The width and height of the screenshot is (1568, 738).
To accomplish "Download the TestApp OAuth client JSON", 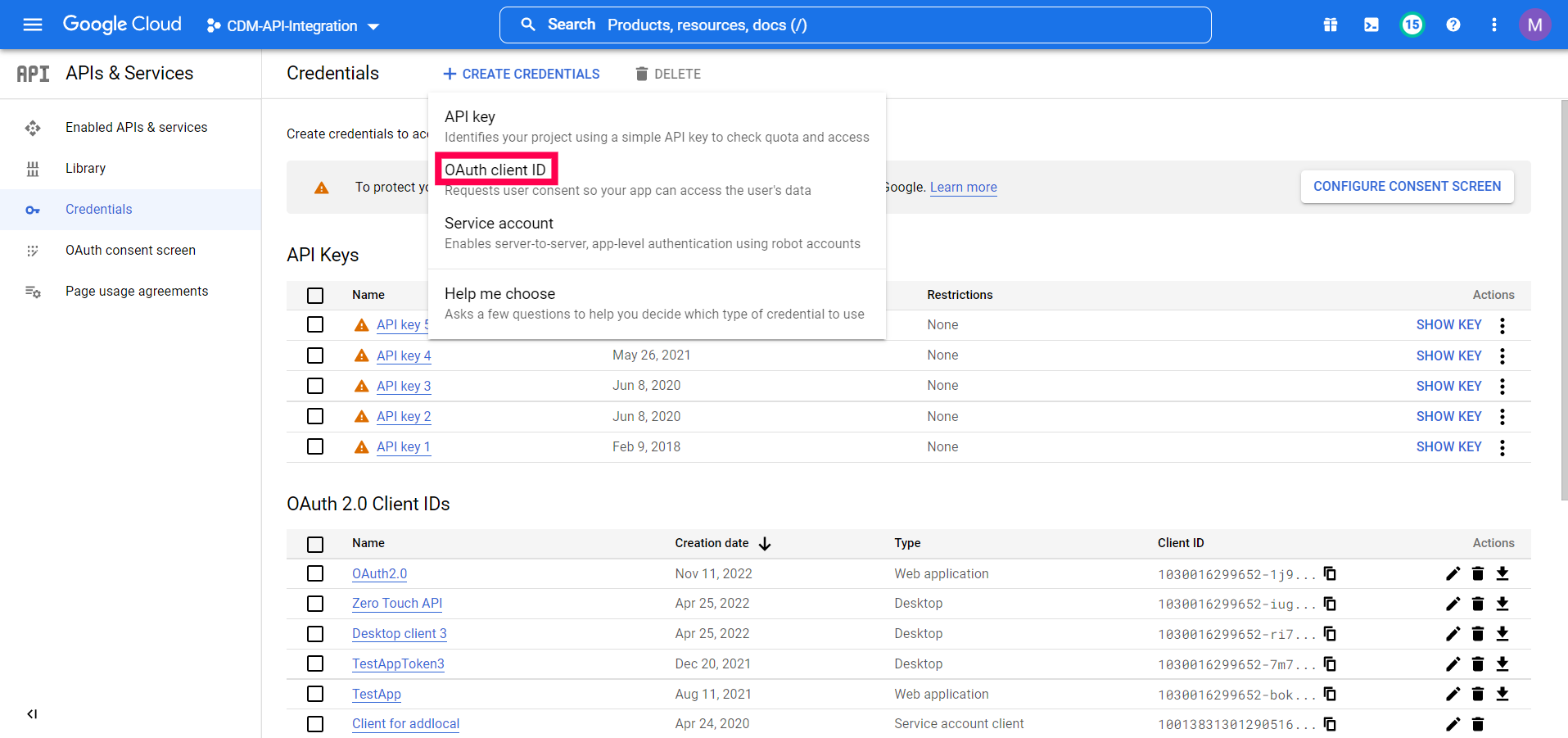I will [1502, 694].
